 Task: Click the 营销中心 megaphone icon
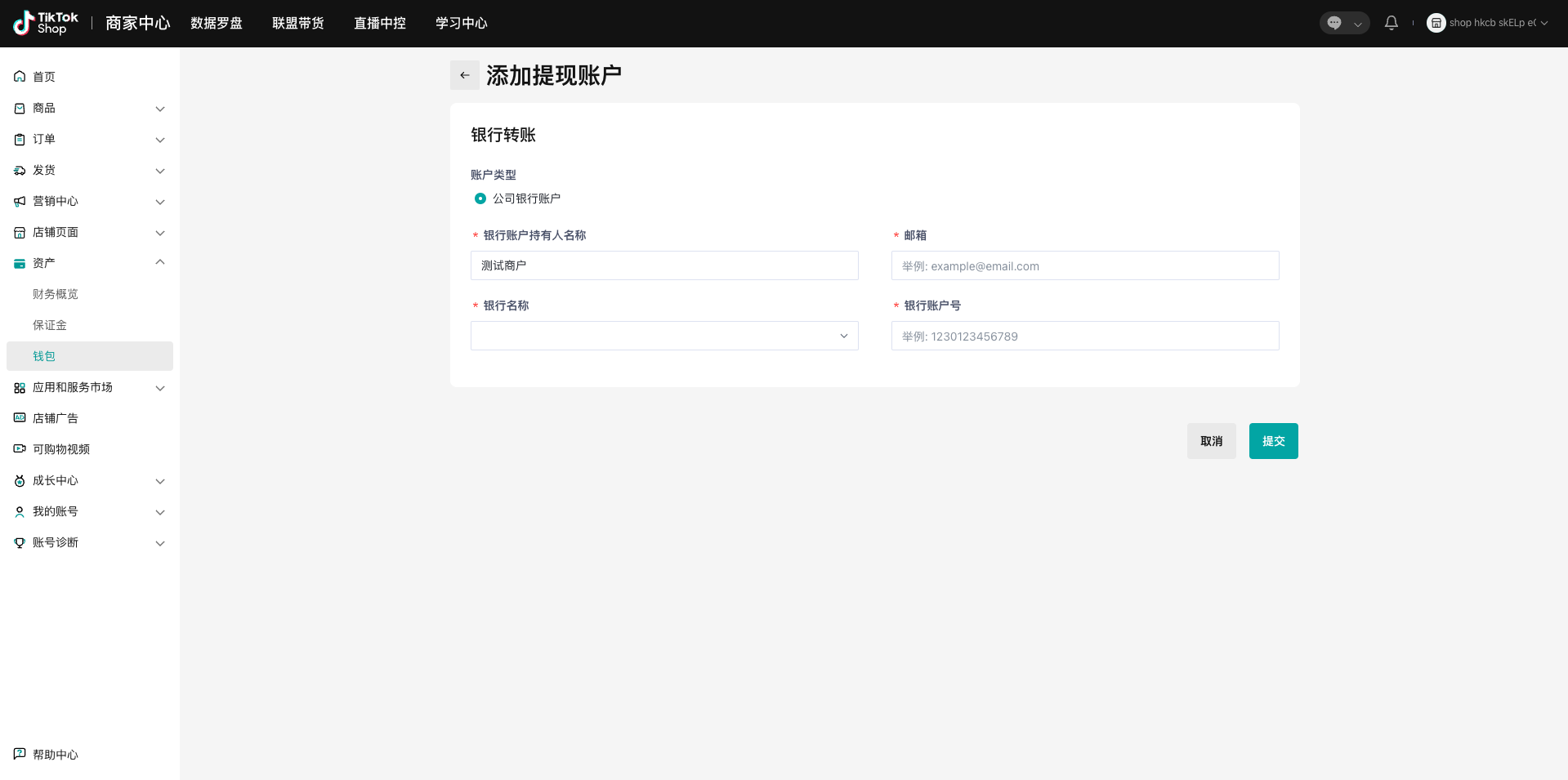point(20,201)
